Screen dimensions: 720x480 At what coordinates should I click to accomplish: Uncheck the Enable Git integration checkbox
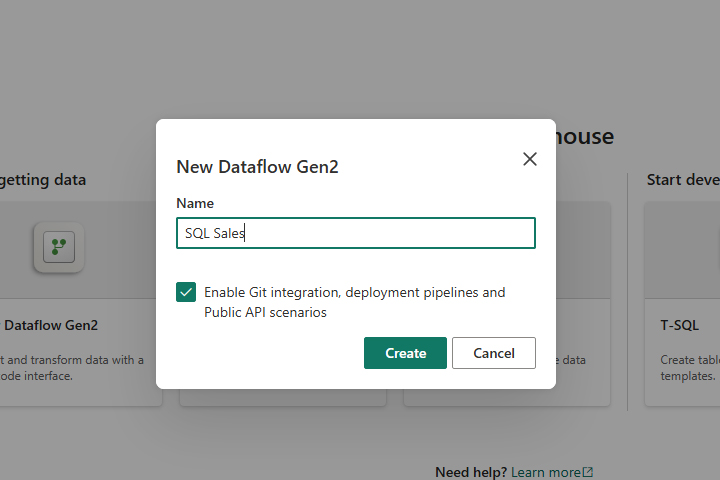click(x=186, y=292)
